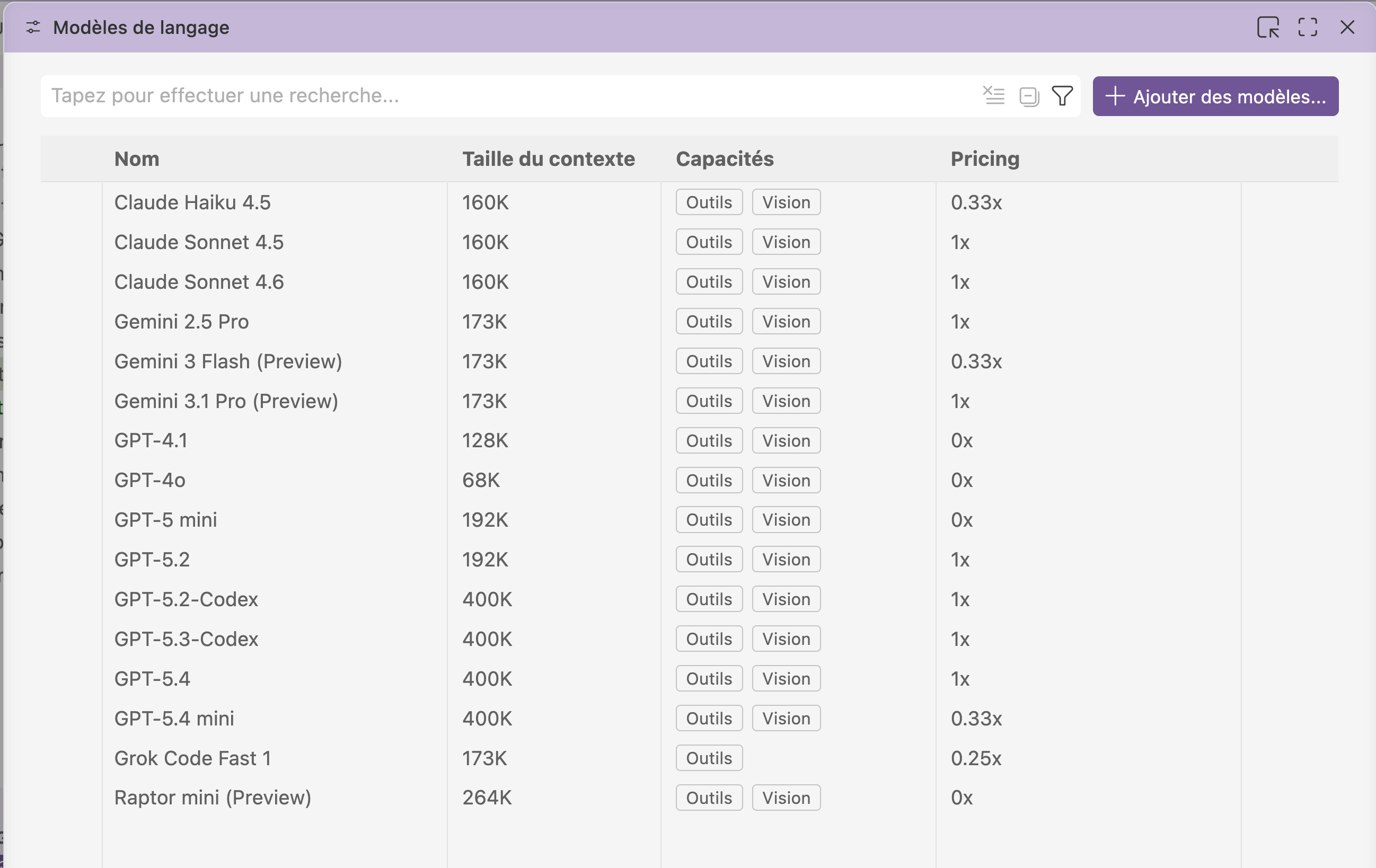The image size is (1376, 868).
Task: Click the Outils badge for Claude Sonnet 4.6
Action: [709, 282]
